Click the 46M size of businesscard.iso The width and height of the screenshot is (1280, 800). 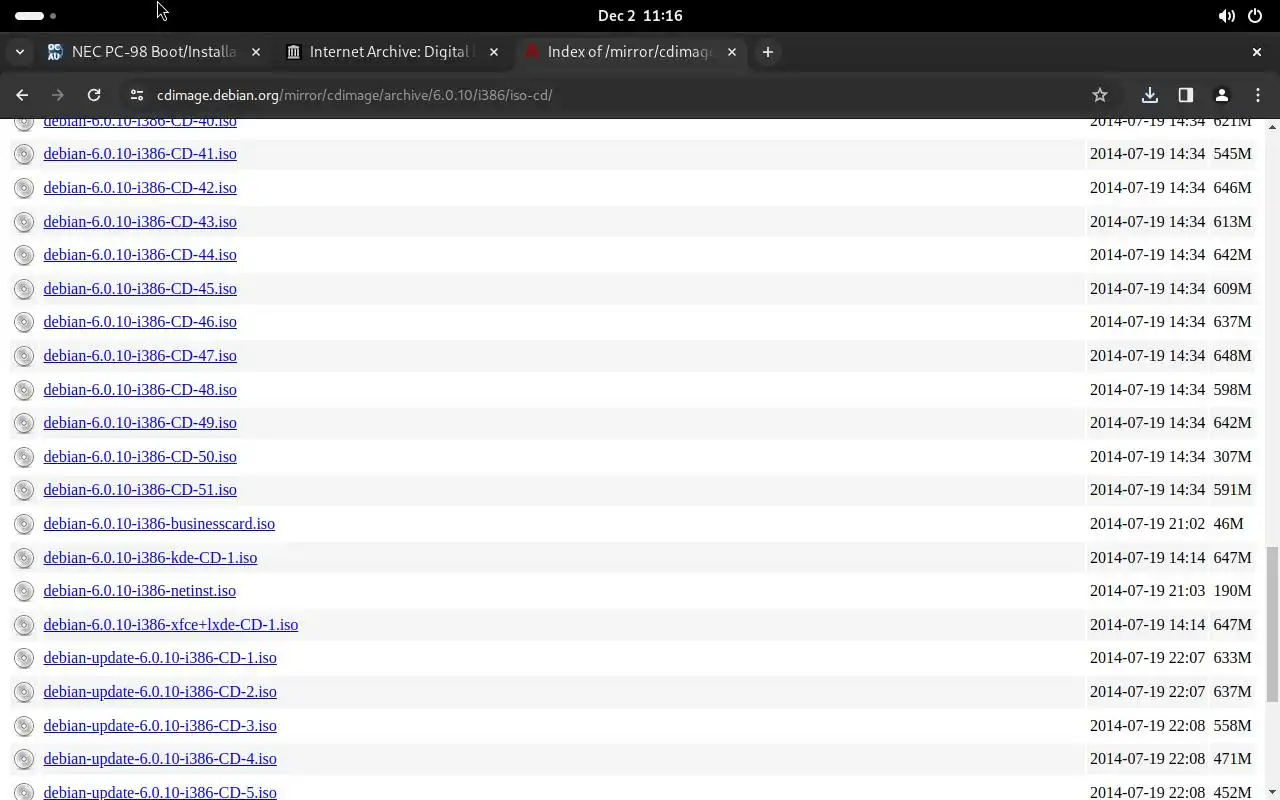pos(1228,524)
